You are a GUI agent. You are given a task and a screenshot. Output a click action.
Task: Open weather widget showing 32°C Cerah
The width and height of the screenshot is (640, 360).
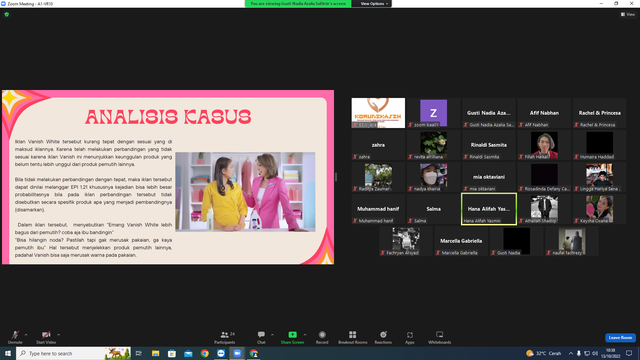click(543, 353)
